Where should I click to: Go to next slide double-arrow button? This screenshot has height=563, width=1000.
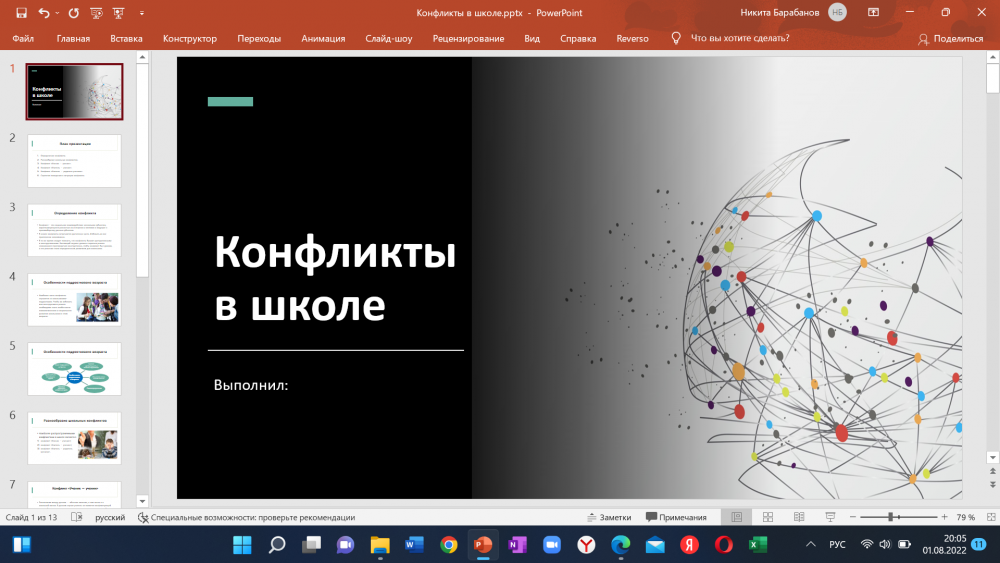pyautogui.click(x=992, y=485)
